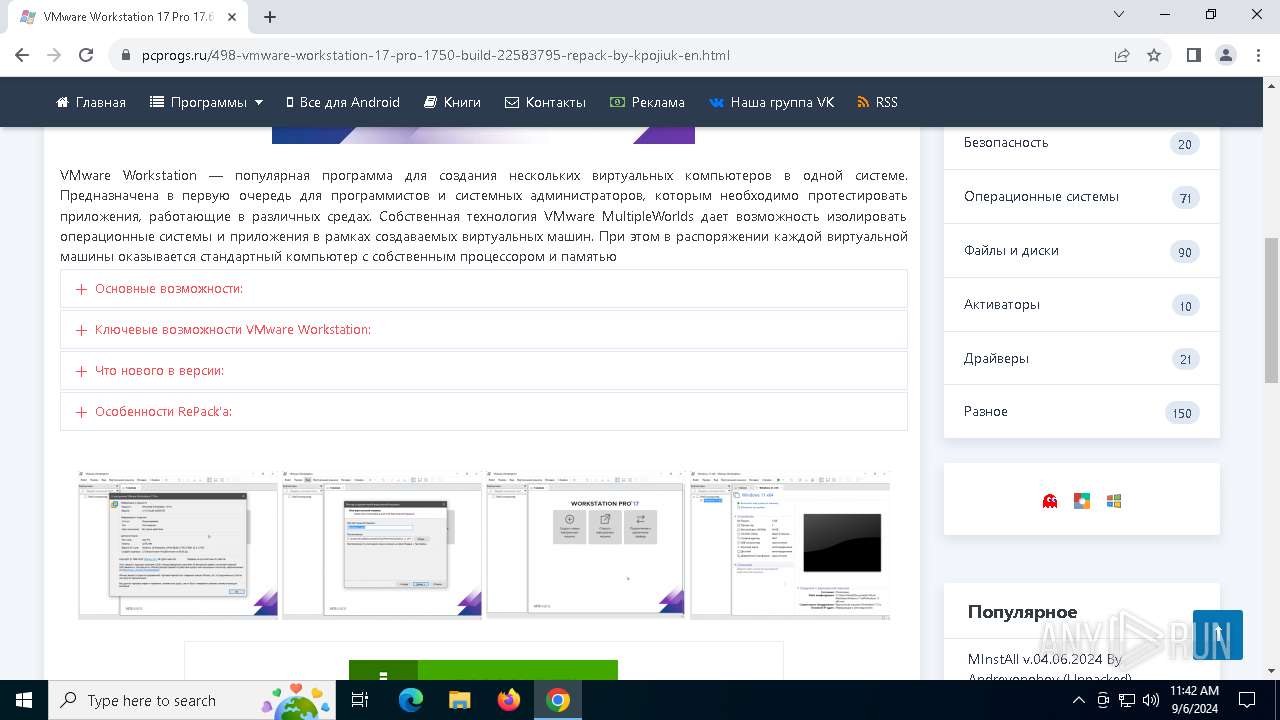Click the forward navigation arrow
Image resolution: width=1280 pixels, height=720 pixels.
54,55
